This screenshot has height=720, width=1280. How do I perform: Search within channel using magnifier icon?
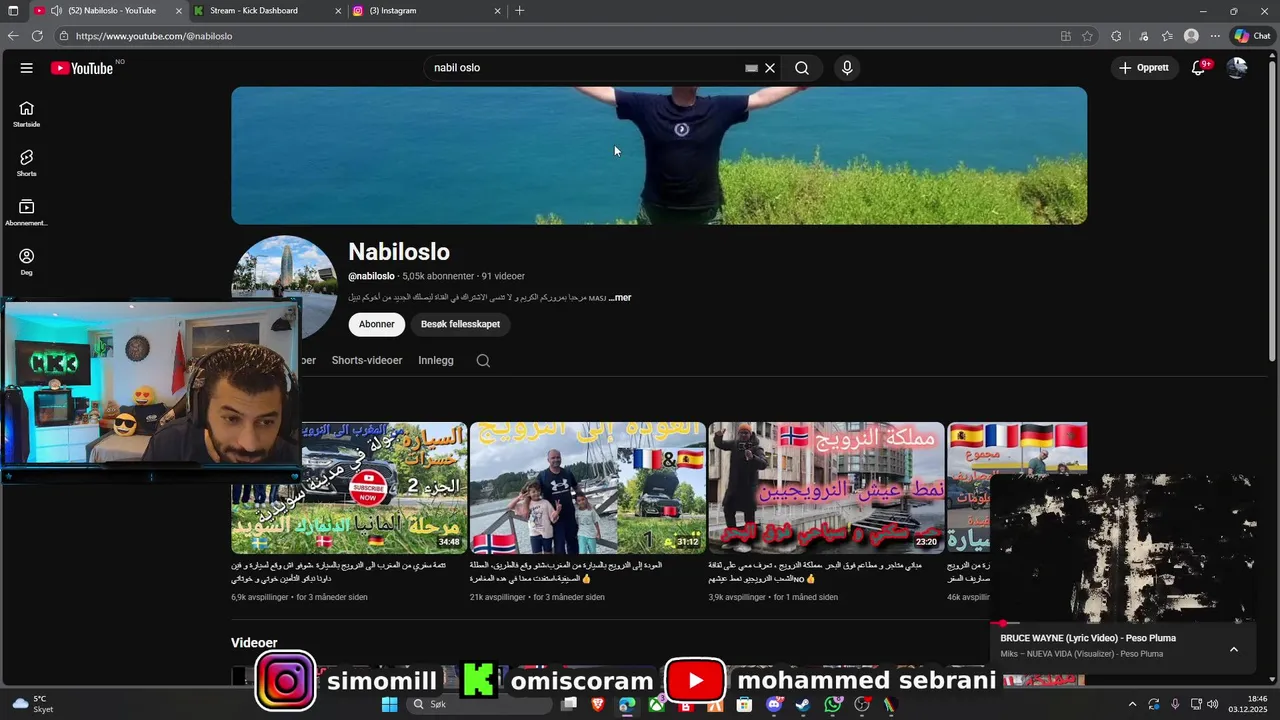tap(483, 361)
